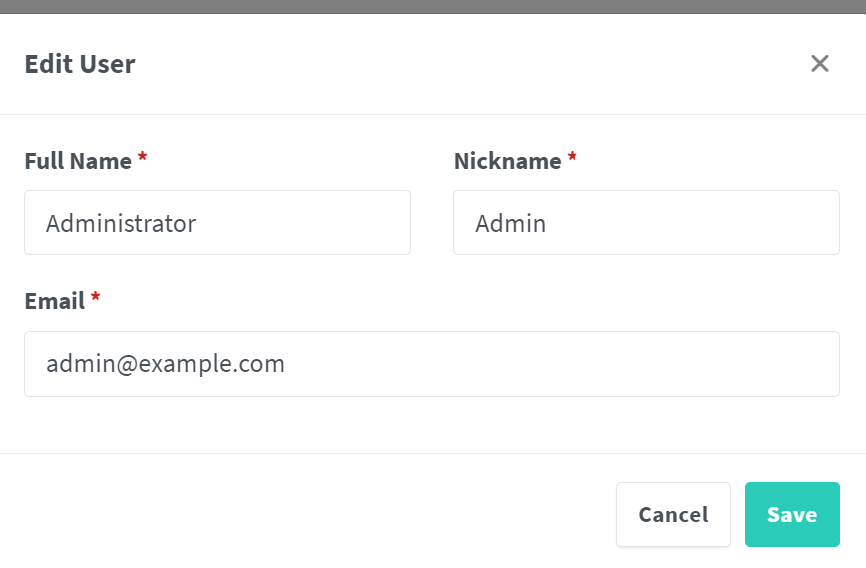This screenshot has height=568, width=866.
Task: Save the user changes
Action: (x=792, y=515)
